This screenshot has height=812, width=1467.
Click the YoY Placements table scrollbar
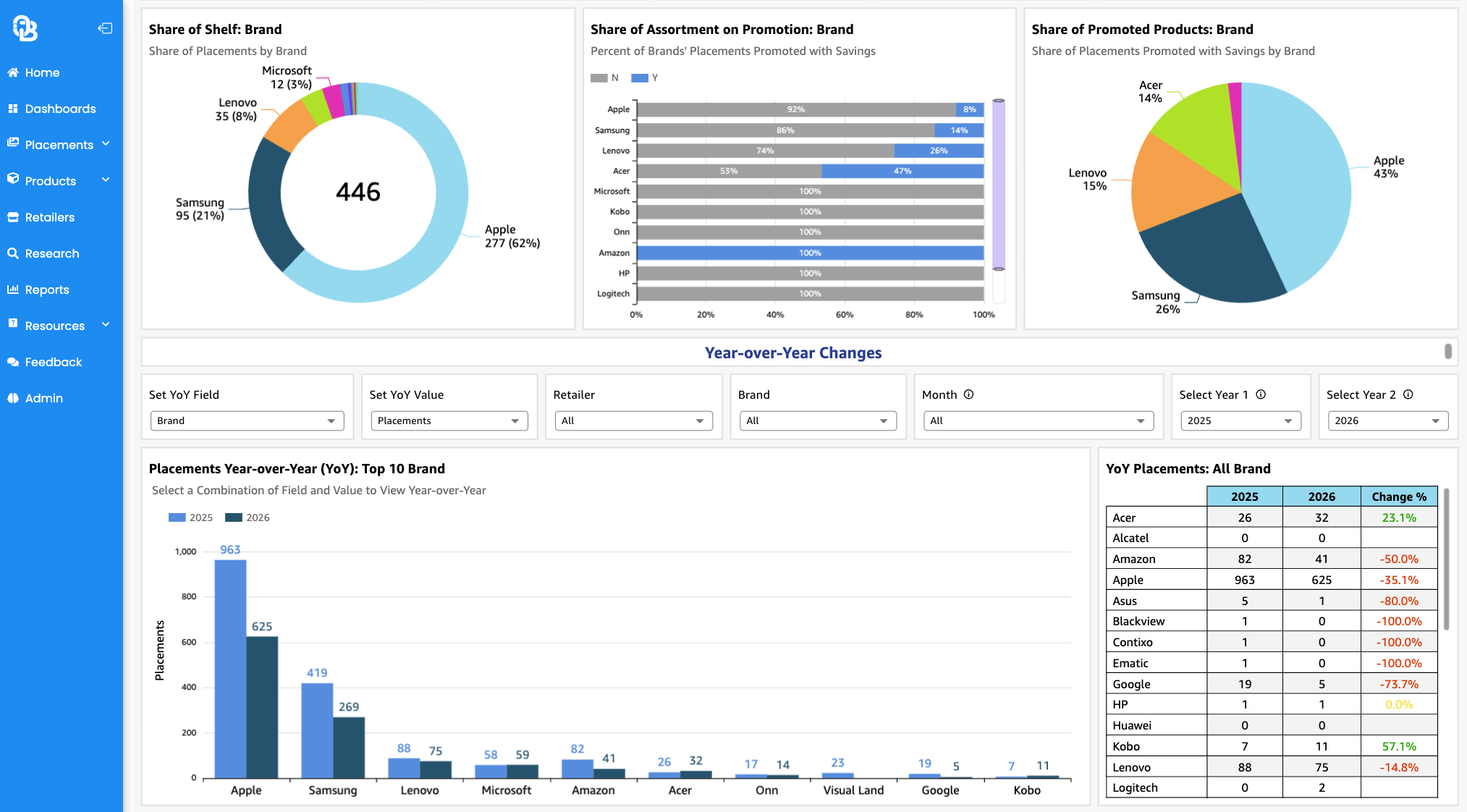[1446, 559]
